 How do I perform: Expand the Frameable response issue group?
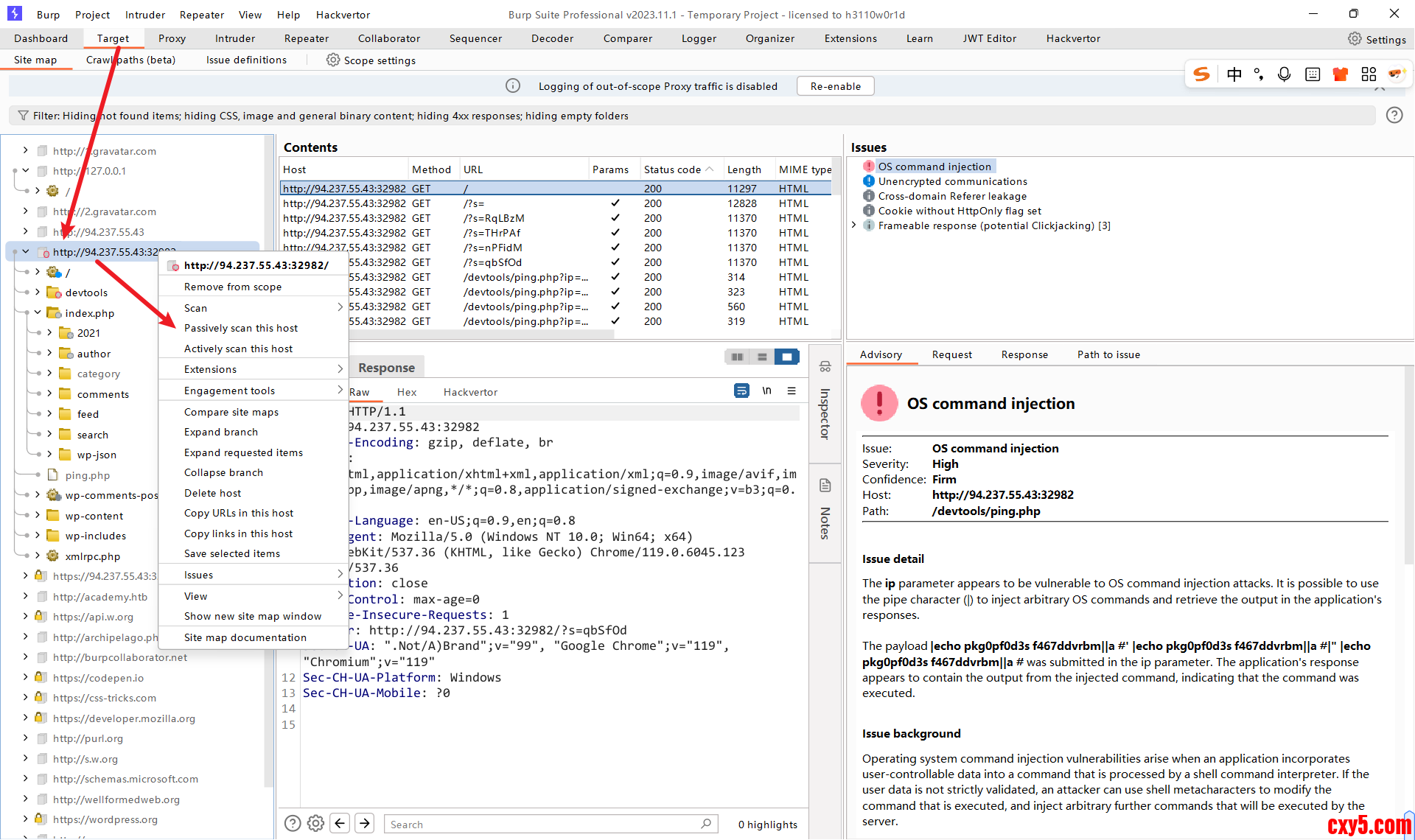pos(854,225)
